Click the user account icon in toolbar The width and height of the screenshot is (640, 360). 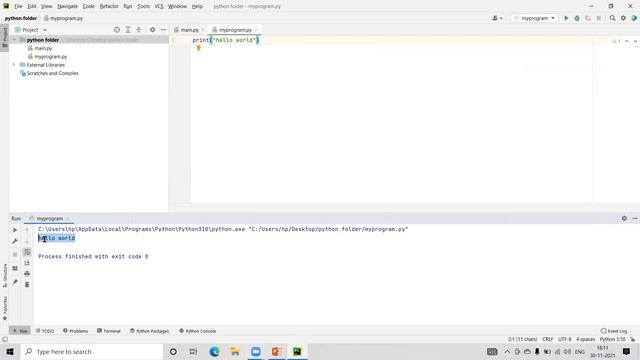tap(497, 18)
